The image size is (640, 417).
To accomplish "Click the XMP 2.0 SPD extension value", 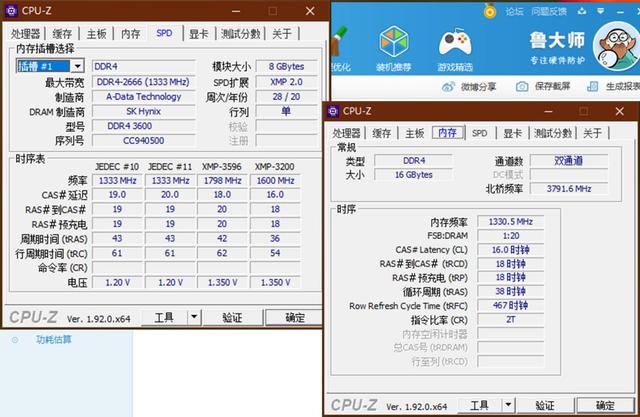I will point(287,82).
